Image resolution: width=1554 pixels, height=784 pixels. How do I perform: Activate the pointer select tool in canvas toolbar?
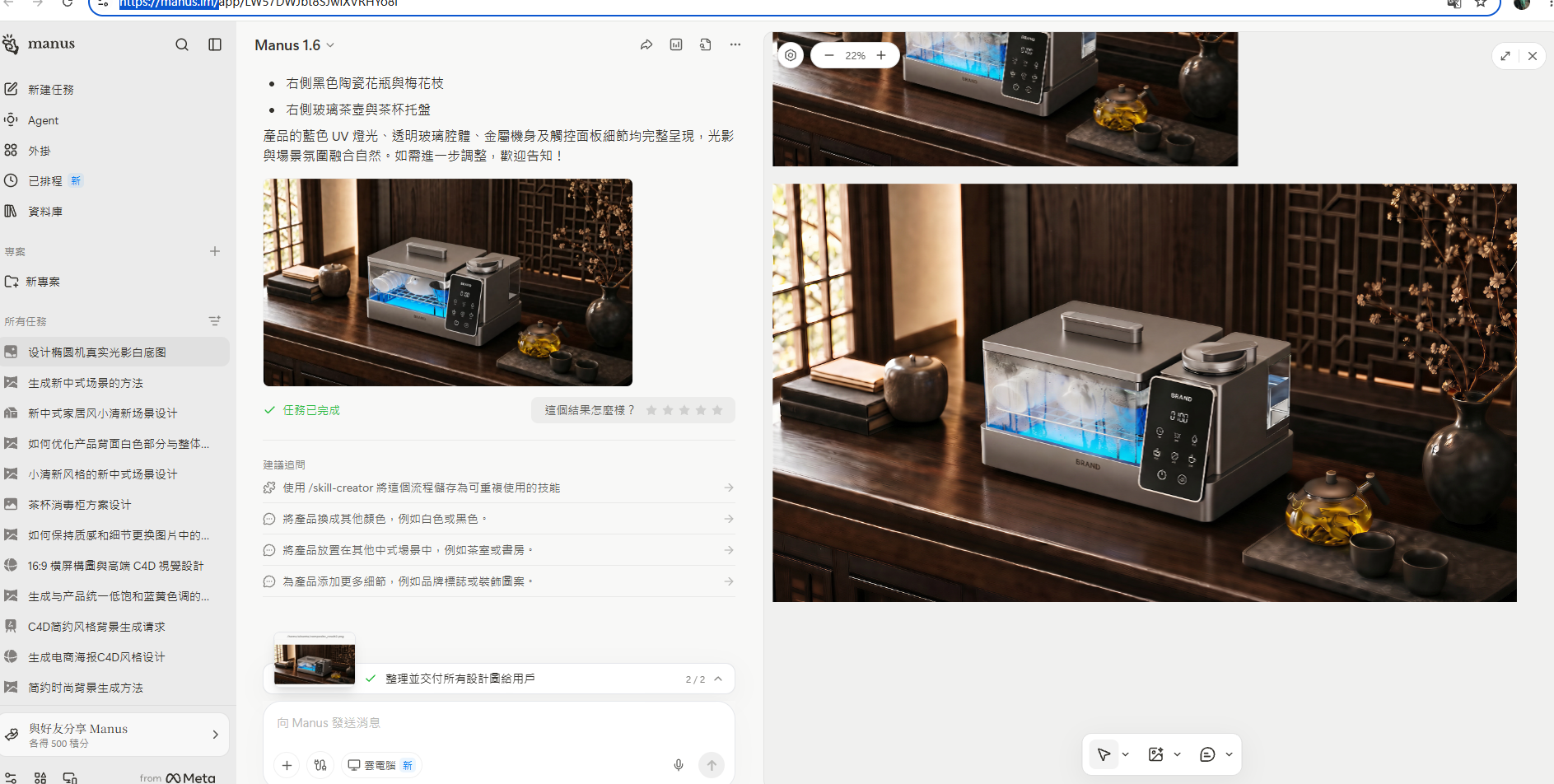tap(1104, 754)
